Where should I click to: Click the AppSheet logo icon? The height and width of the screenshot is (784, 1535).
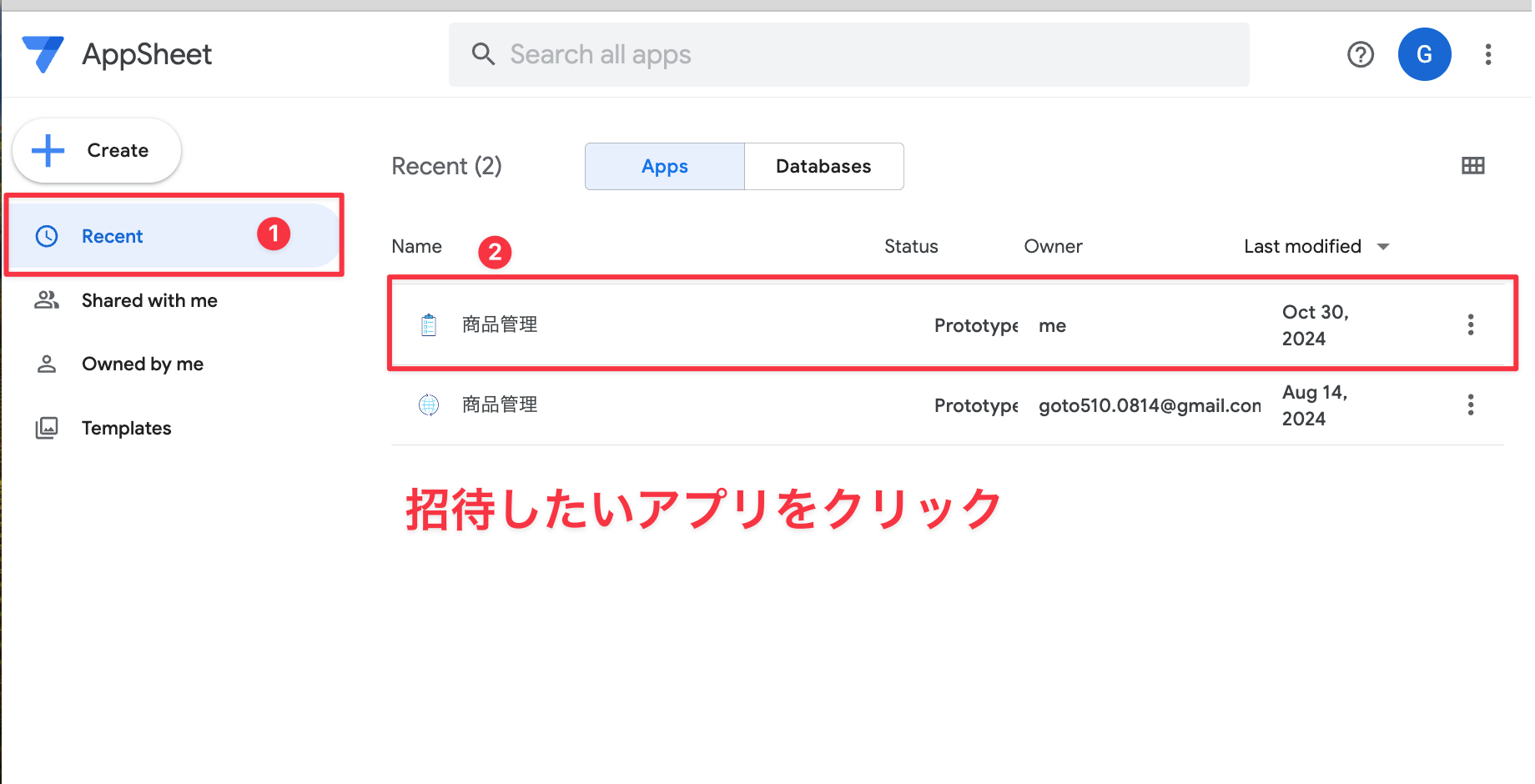click(43, 54)
